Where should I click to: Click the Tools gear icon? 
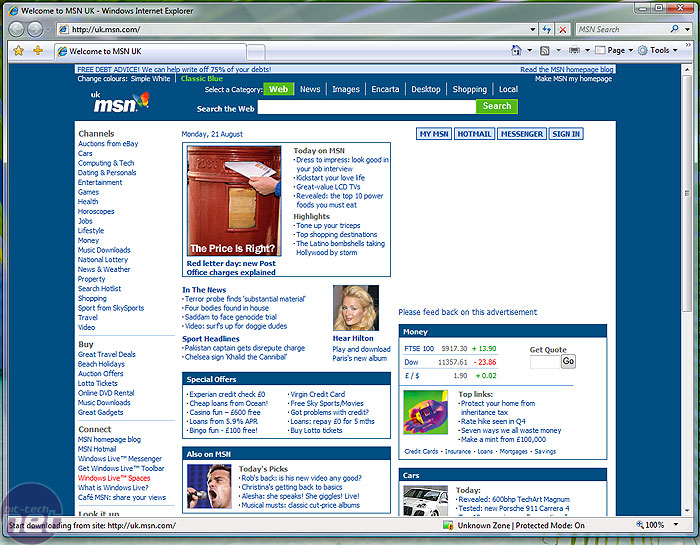[642, 50]
